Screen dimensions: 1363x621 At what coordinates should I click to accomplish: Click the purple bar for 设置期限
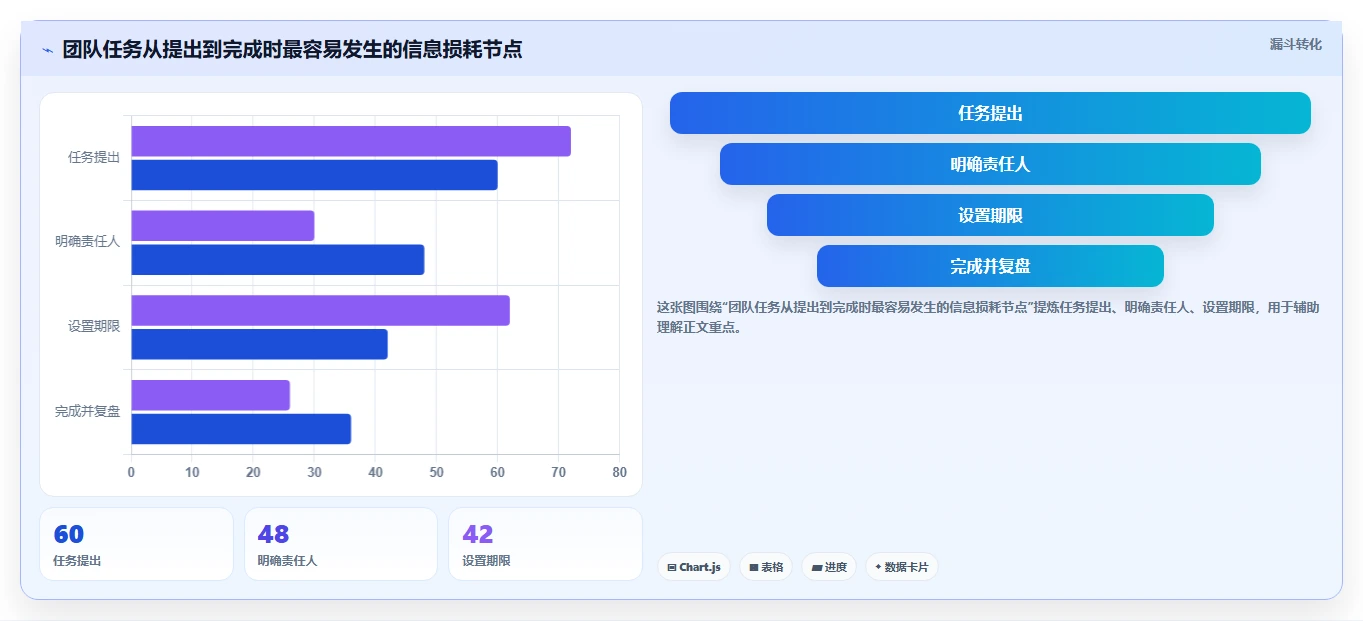click(x=320, y=310)
